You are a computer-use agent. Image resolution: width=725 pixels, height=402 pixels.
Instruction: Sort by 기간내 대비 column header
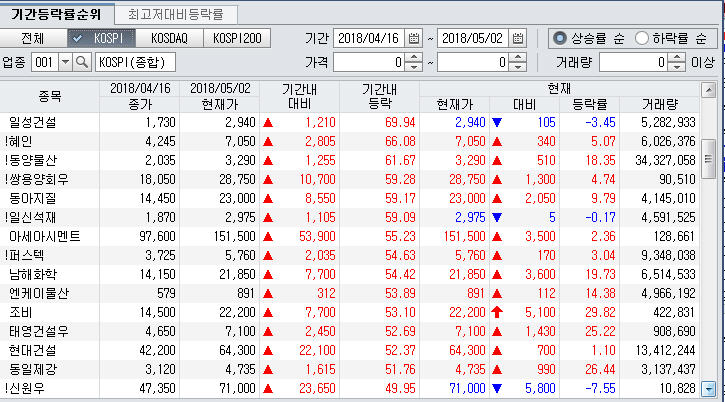point(299,96)
